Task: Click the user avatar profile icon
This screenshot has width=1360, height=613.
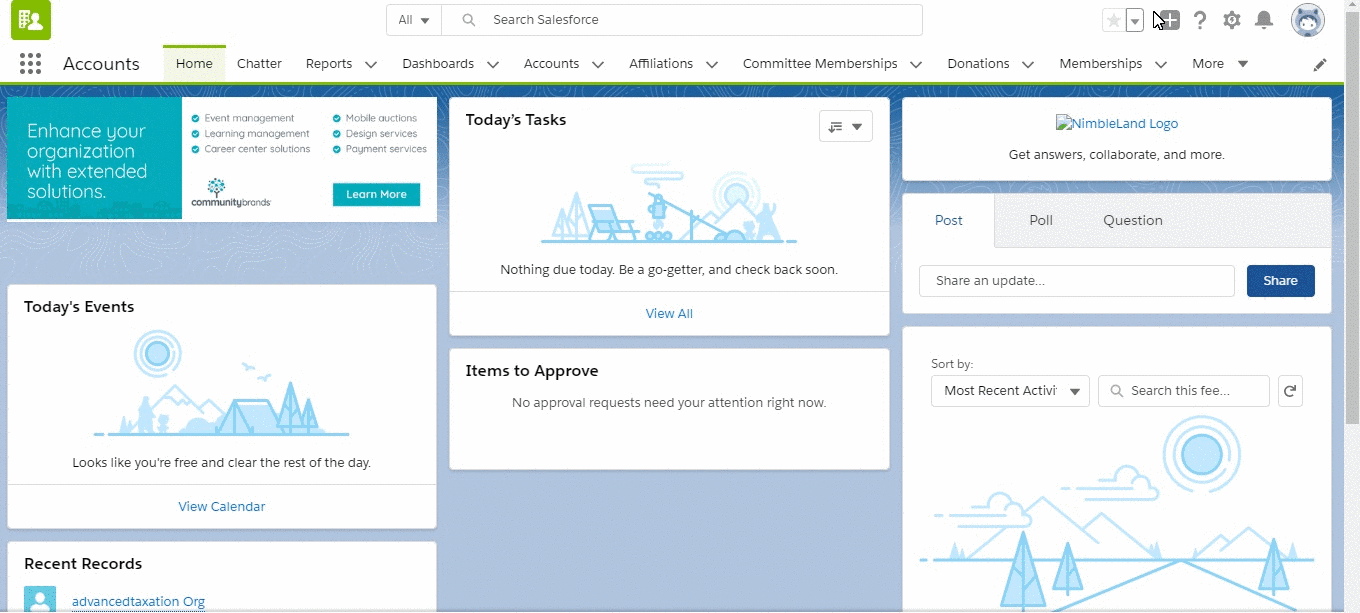Action: (x=1307, y=20)
